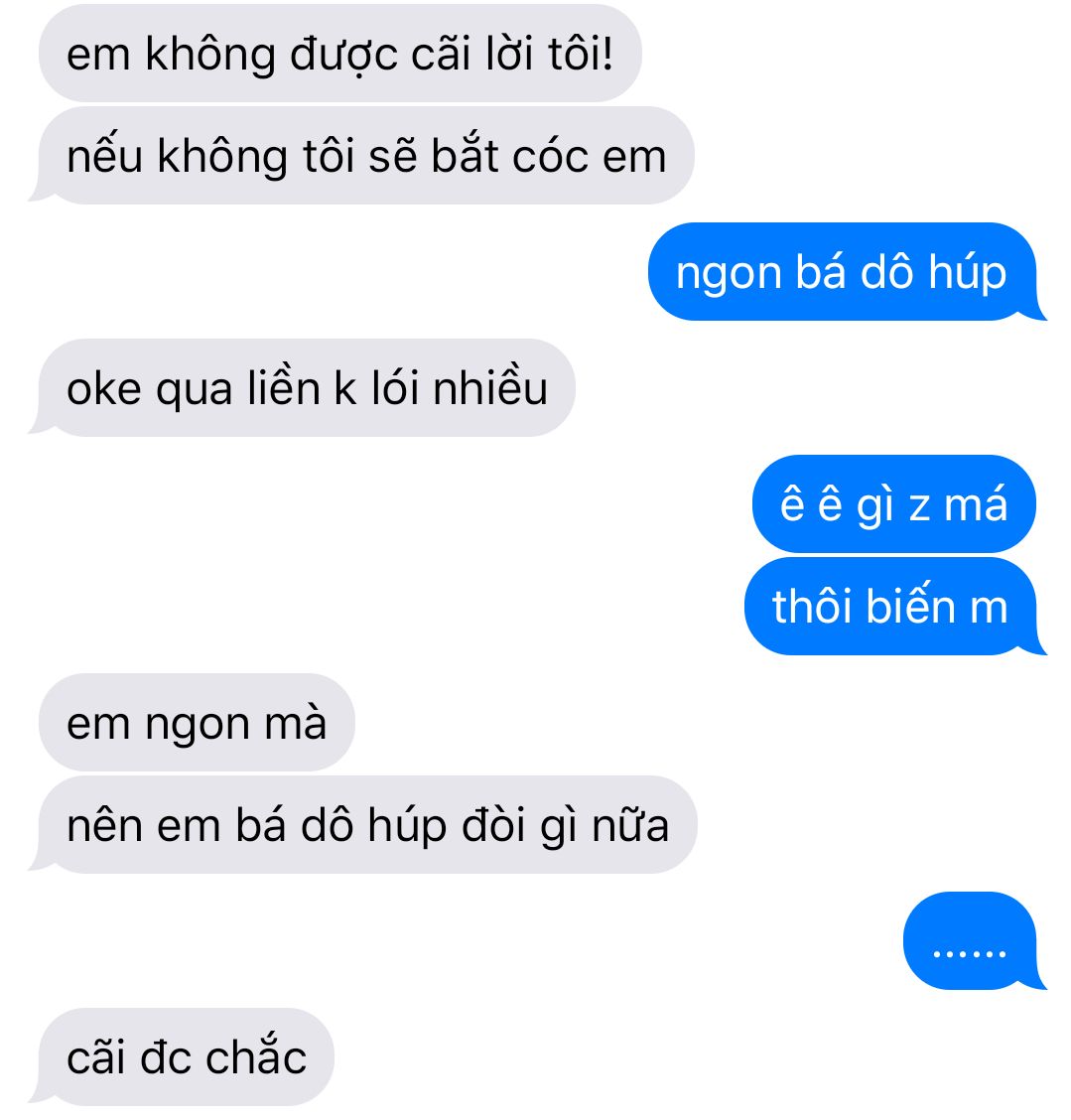This screenshot has width=1071, height=1120.
Task: Select the blue message "thôi biến m"
Action: 895,607
